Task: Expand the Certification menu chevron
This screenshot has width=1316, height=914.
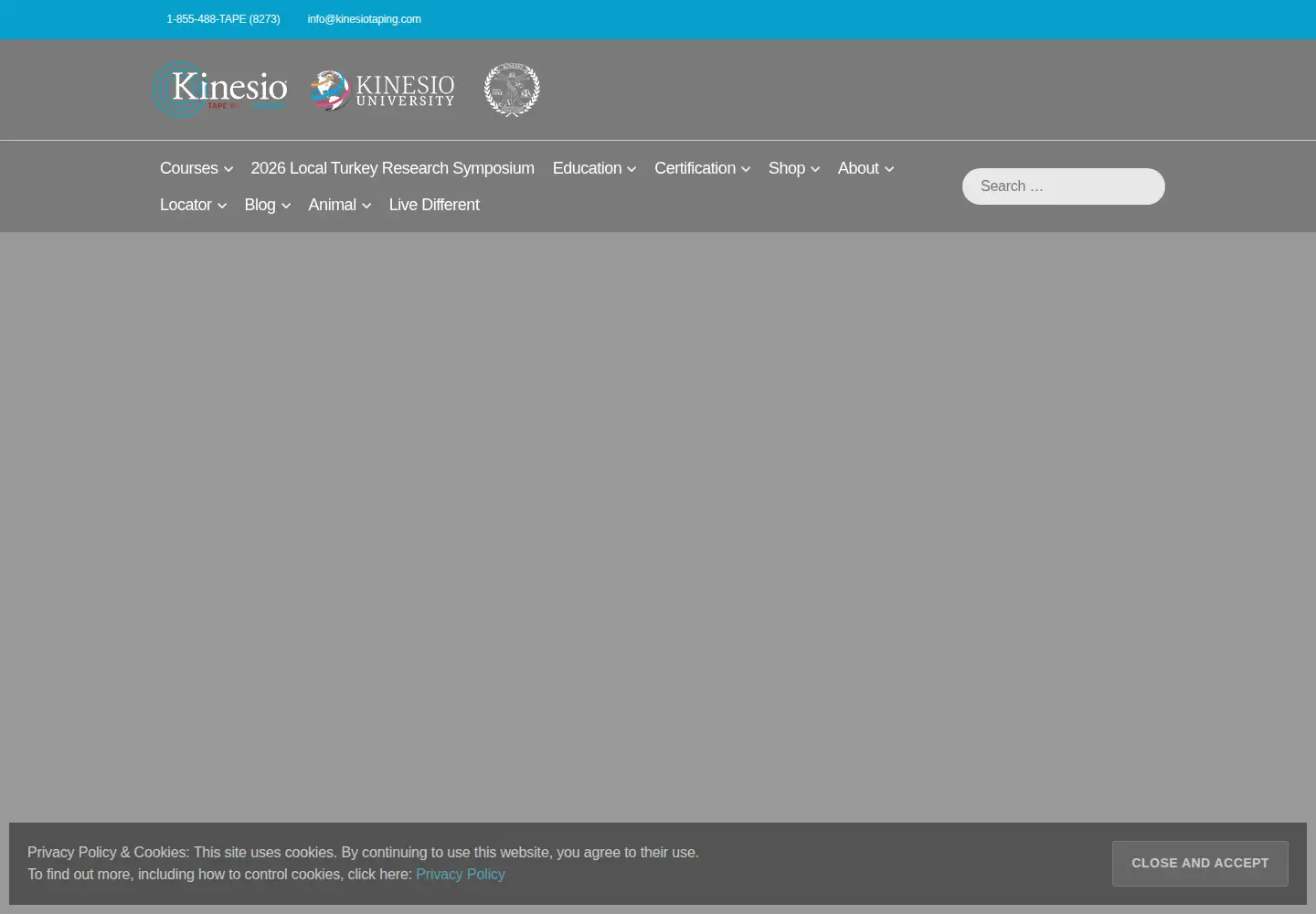Action: (x=746, y=169)
